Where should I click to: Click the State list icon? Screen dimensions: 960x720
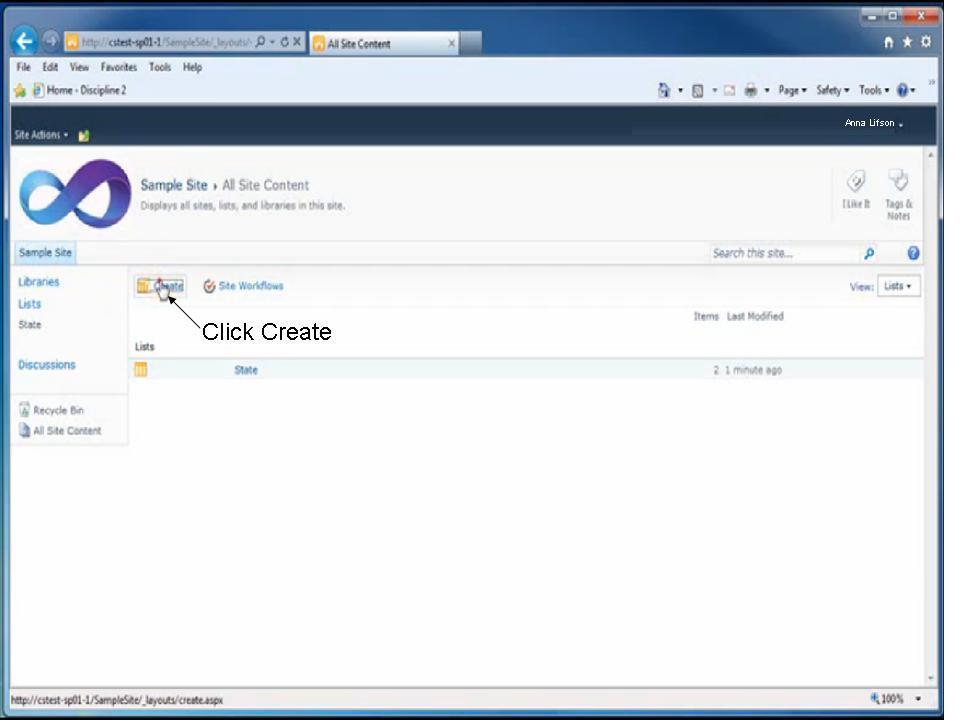(x=140, y=369)
